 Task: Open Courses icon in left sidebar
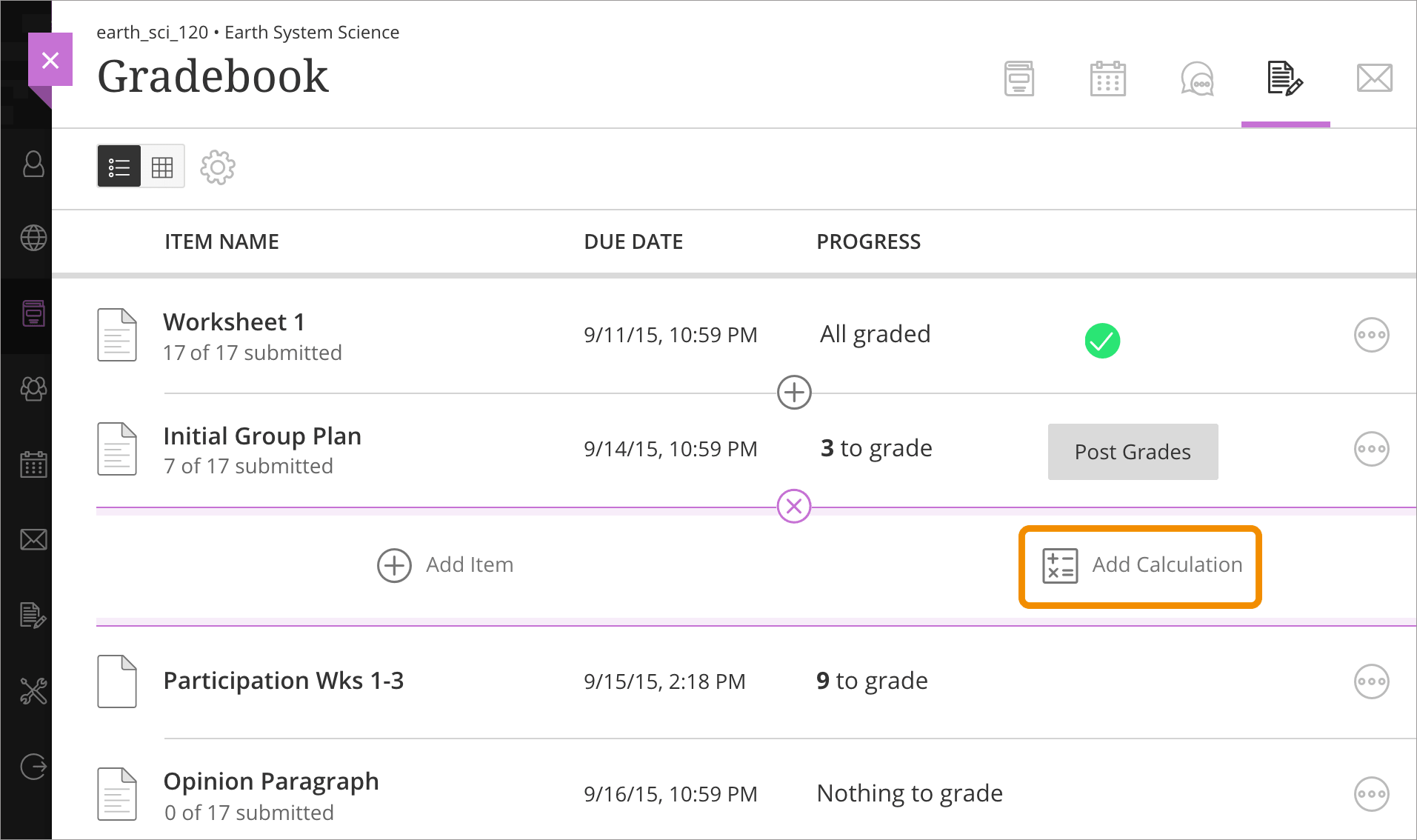33,313
